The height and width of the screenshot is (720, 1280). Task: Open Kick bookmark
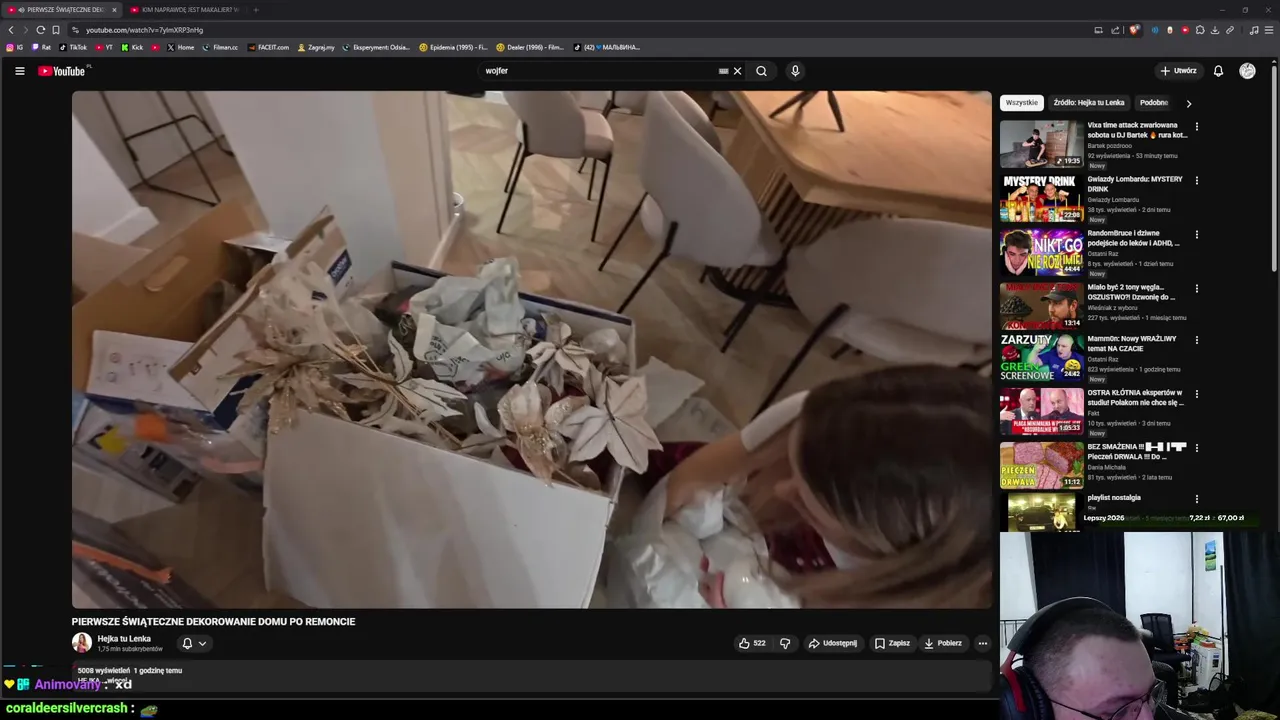(132, 47)
